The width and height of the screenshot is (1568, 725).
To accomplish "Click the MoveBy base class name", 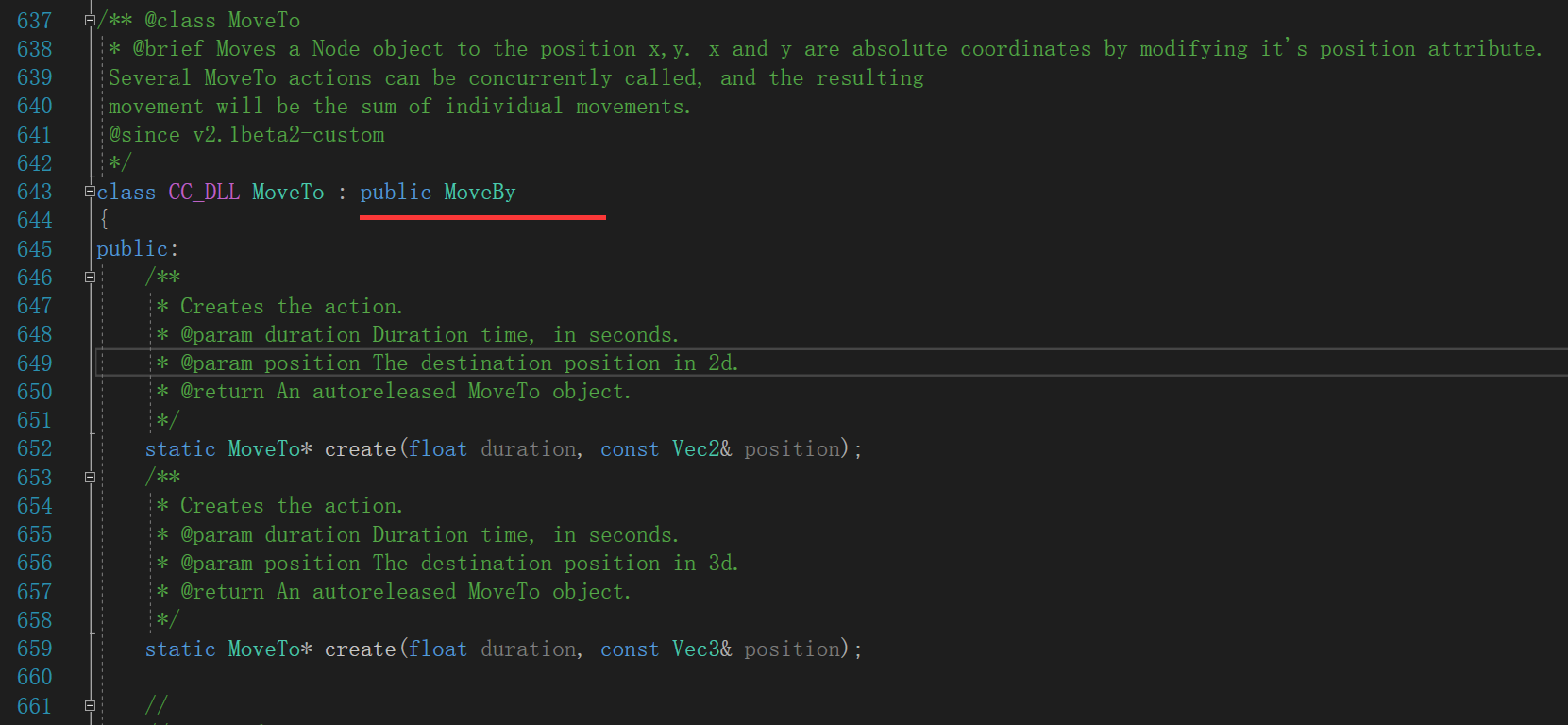I will tap(480, 193).
